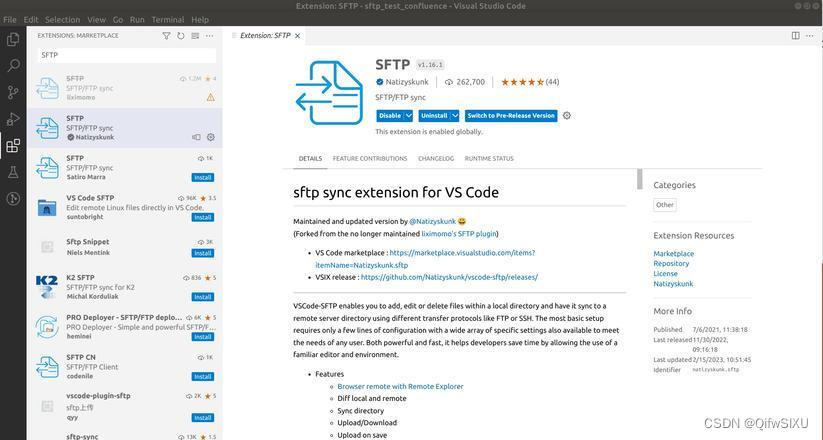
Task: Open Disable button dropdown arrow
Action: pos(408,116)
